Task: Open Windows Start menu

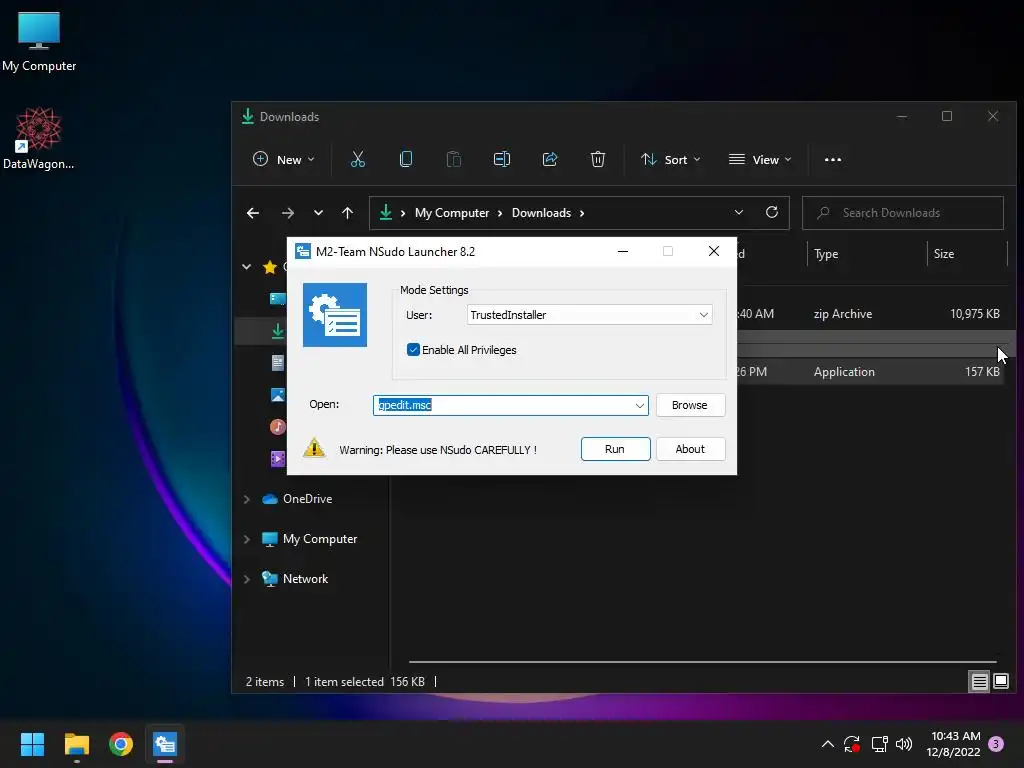Action: [32, 744]
